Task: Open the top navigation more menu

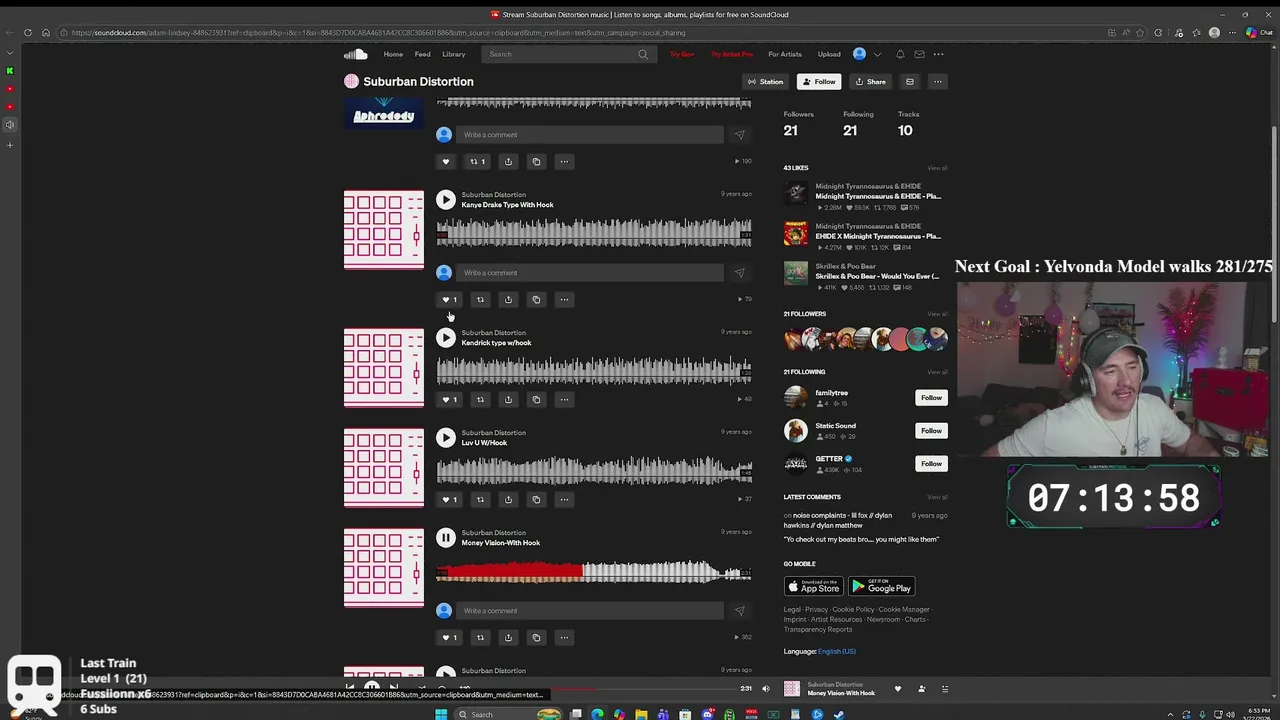Action: coord(938,54)
